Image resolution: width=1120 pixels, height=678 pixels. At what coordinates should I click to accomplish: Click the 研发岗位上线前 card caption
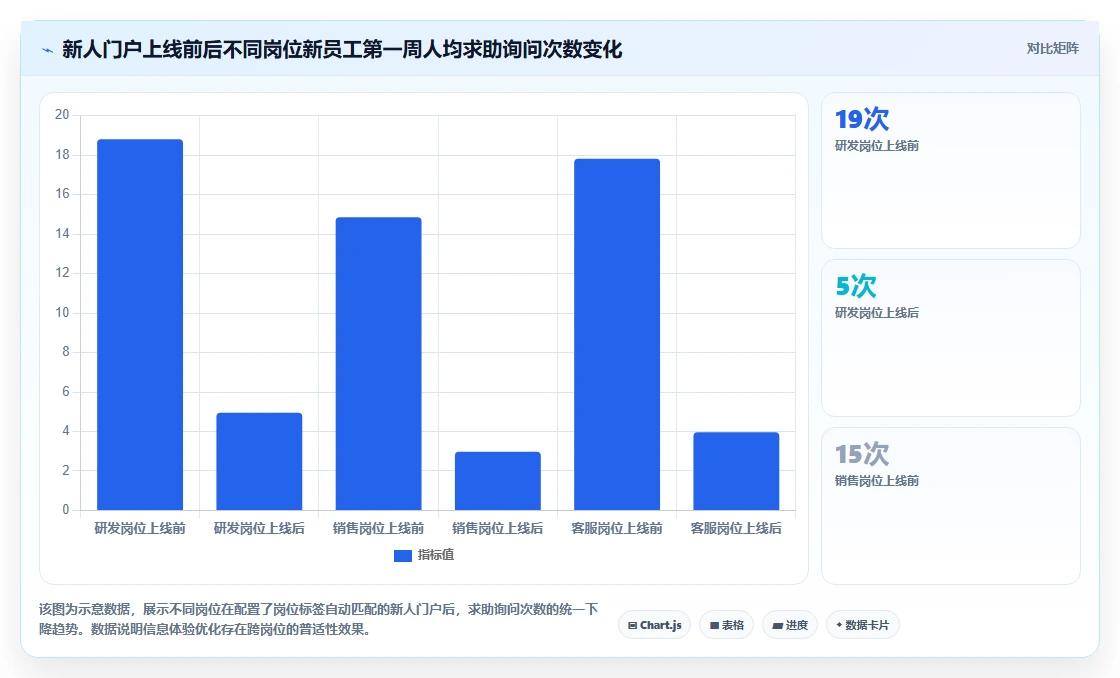[876, 146]
